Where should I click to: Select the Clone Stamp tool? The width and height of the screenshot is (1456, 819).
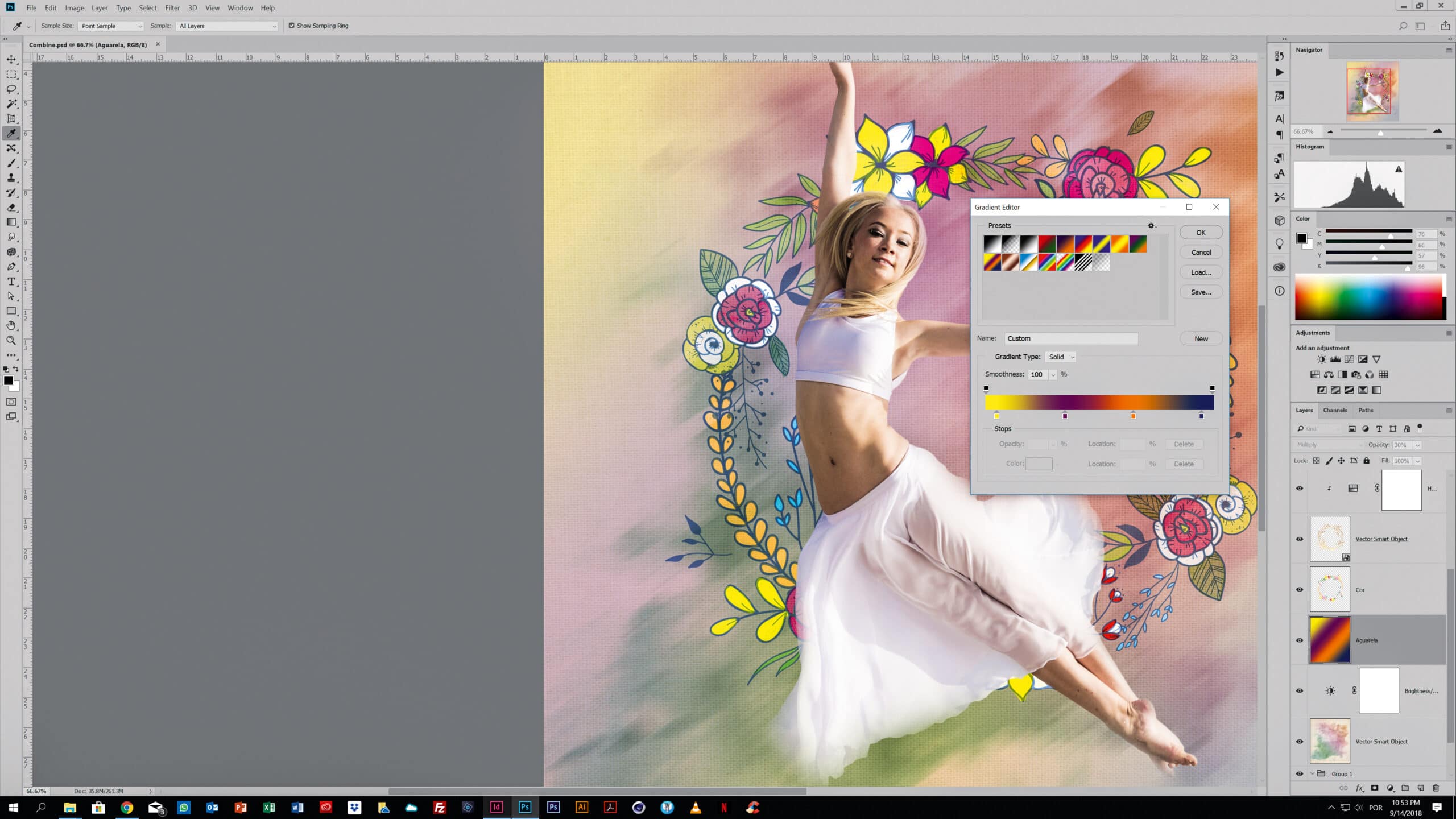(11, 178)
